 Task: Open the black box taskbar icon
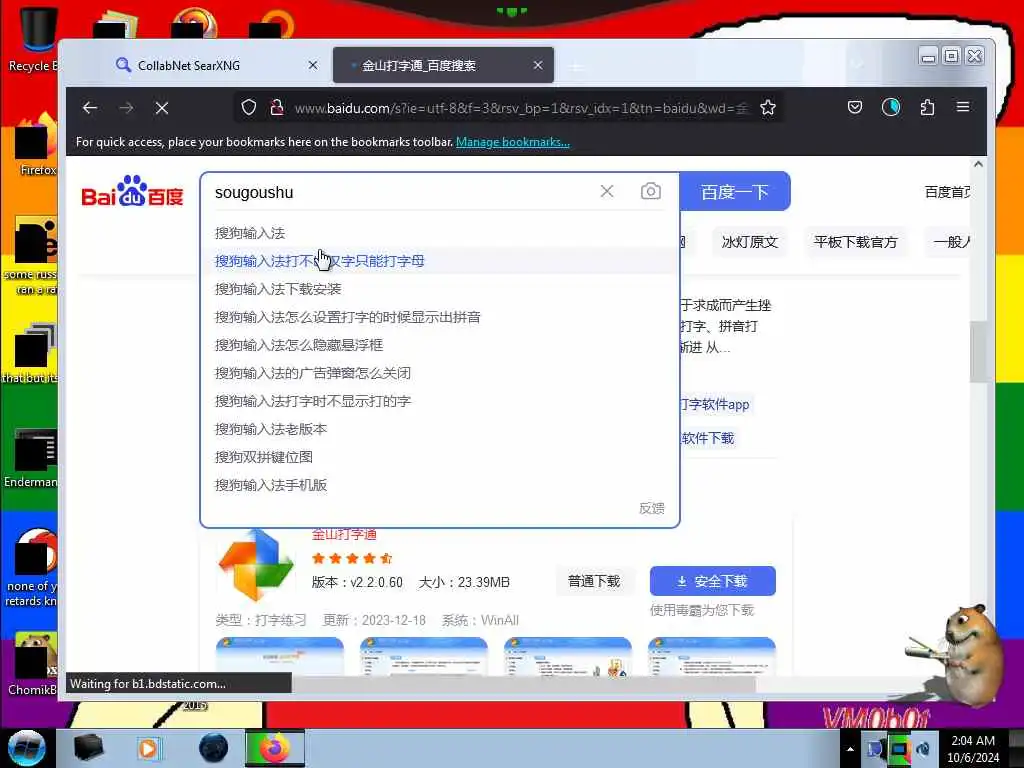(89, 748)
